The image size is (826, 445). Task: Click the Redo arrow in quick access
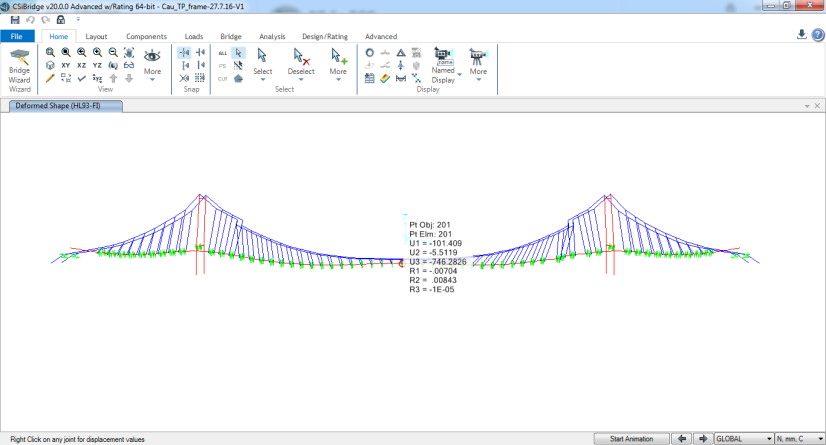point(46,20)
